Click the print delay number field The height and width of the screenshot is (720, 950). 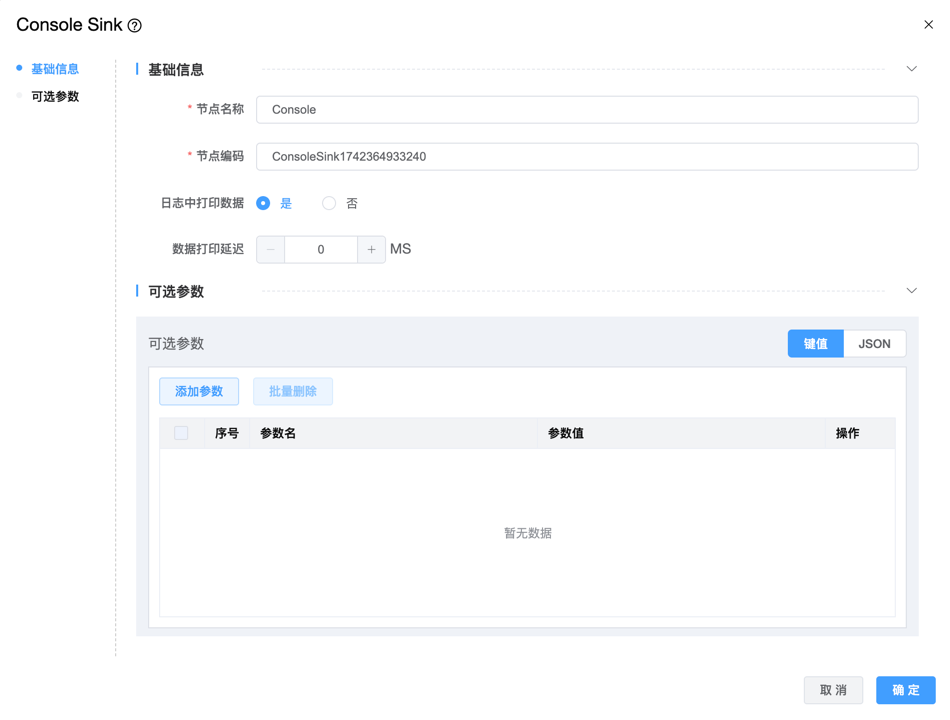tap(321, 249)
